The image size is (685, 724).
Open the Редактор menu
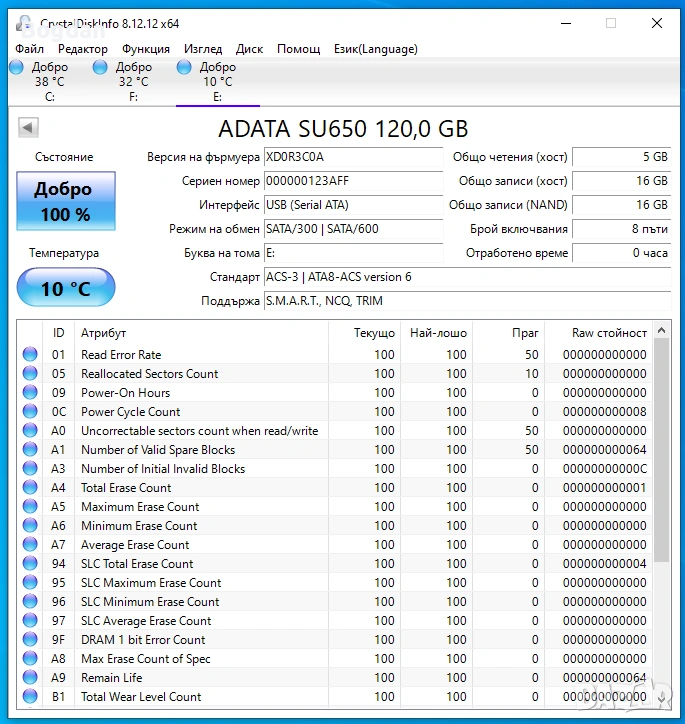point(83,49)
